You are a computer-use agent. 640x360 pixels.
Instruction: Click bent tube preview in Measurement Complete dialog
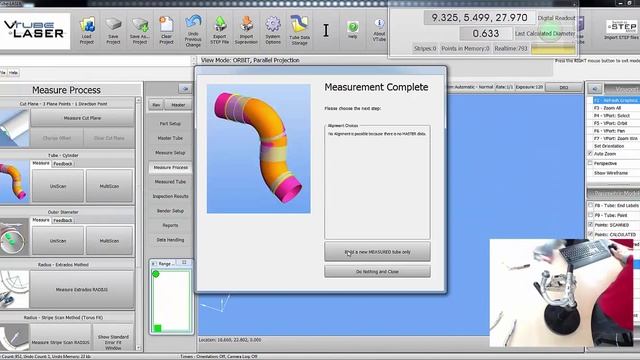(x=258, y=149)
